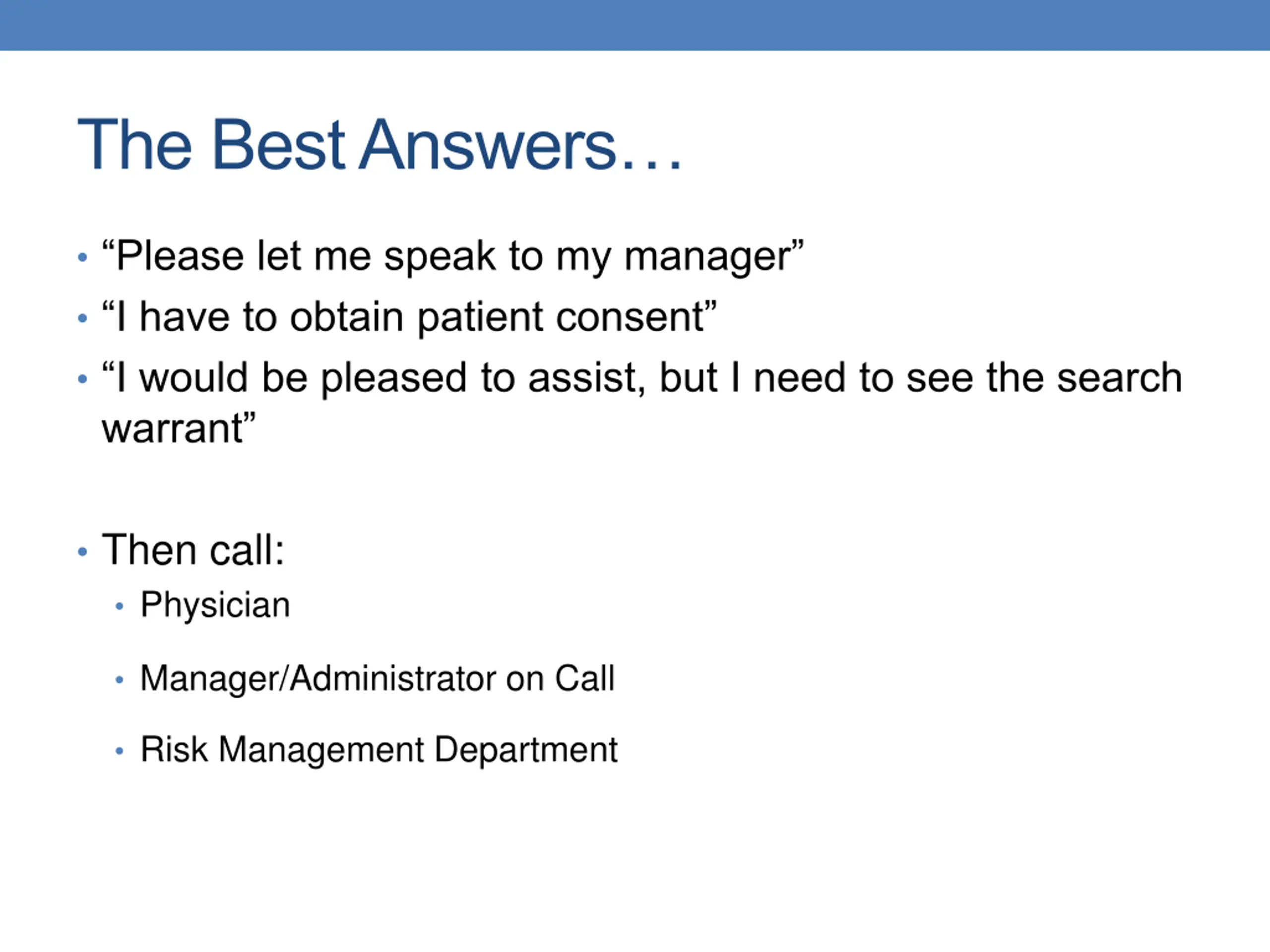Click the bullet dot before "Then call:"

pos(83,551)
